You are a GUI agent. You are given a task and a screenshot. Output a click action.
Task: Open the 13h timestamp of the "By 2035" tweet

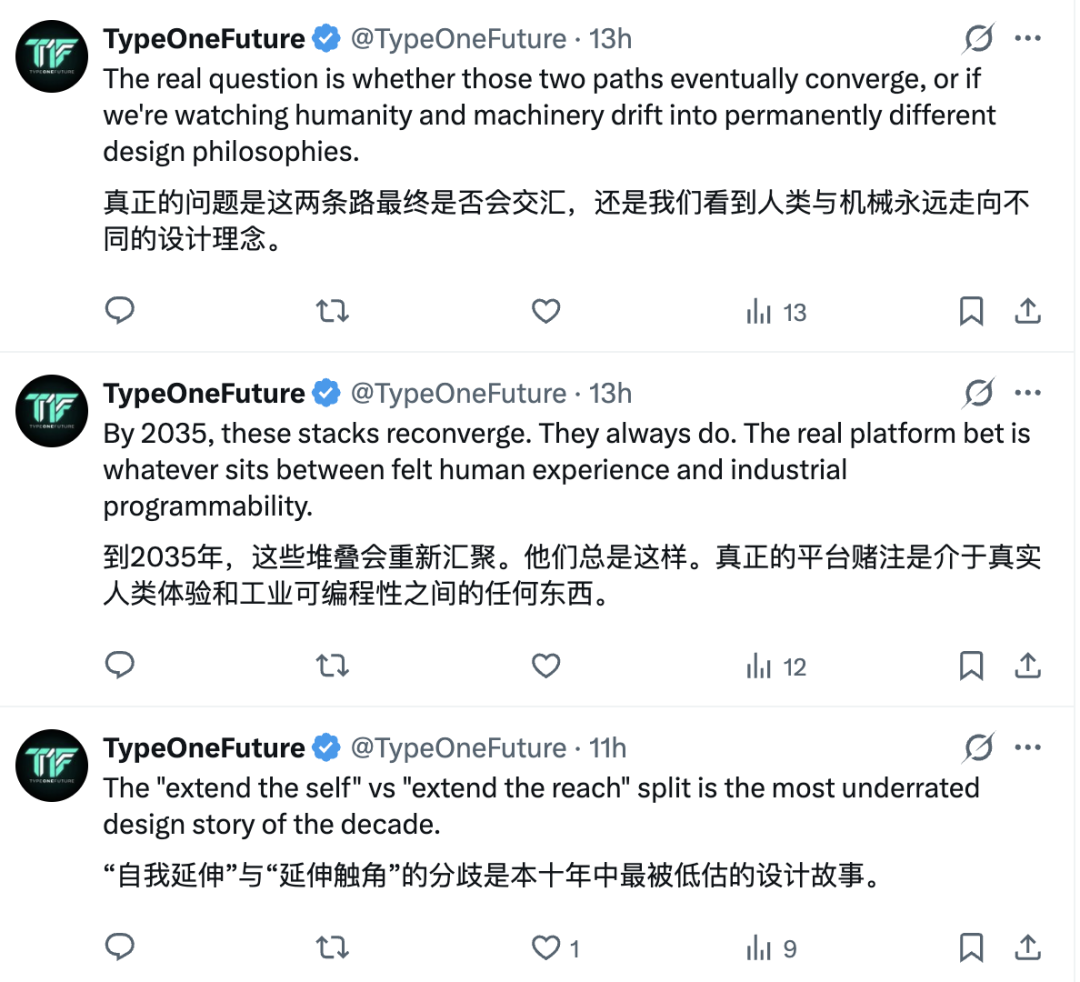click(610, 393)
